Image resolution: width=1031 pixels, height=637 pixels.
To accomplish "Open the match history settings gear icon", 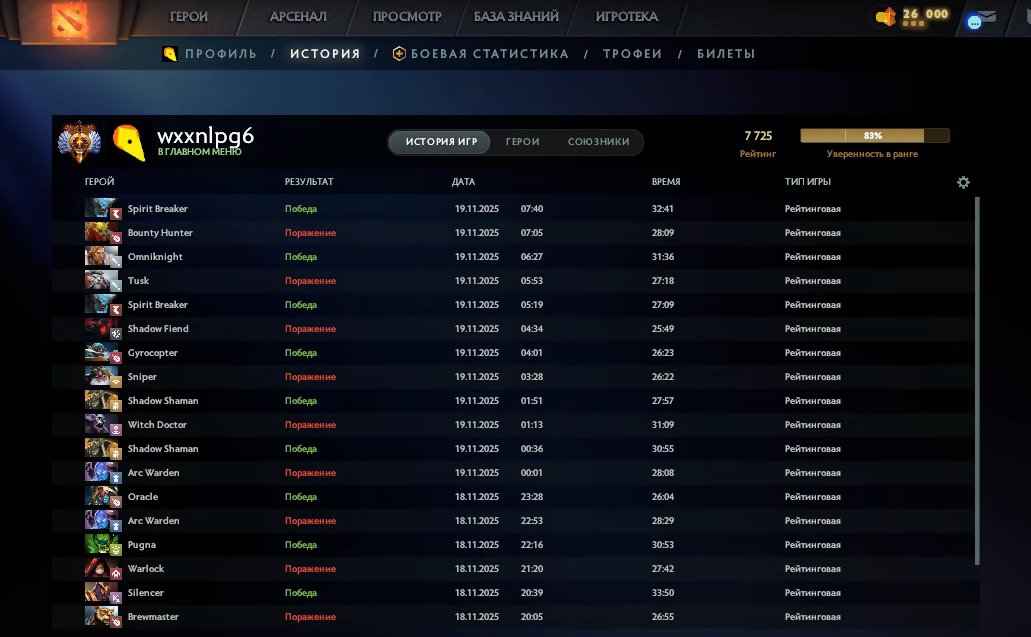I will pyautogui.click(x=963, y=182).
